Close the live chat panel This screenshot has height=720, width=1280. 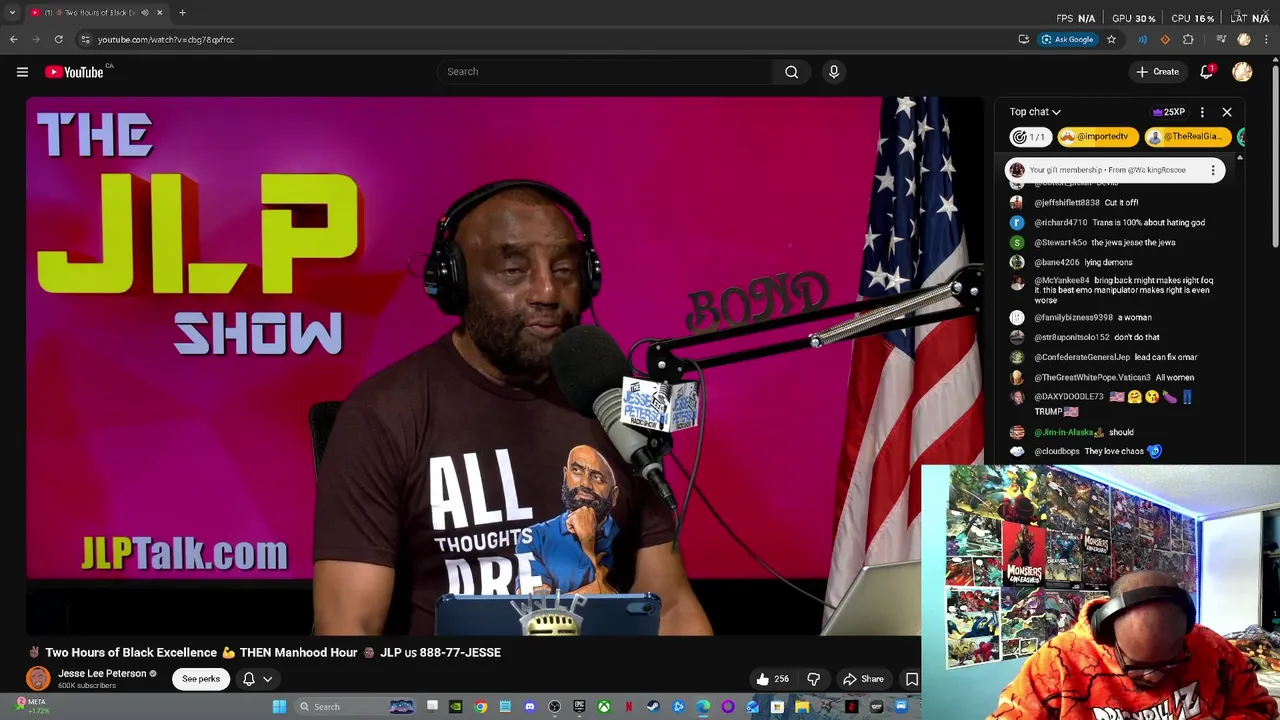[1227, 112]
